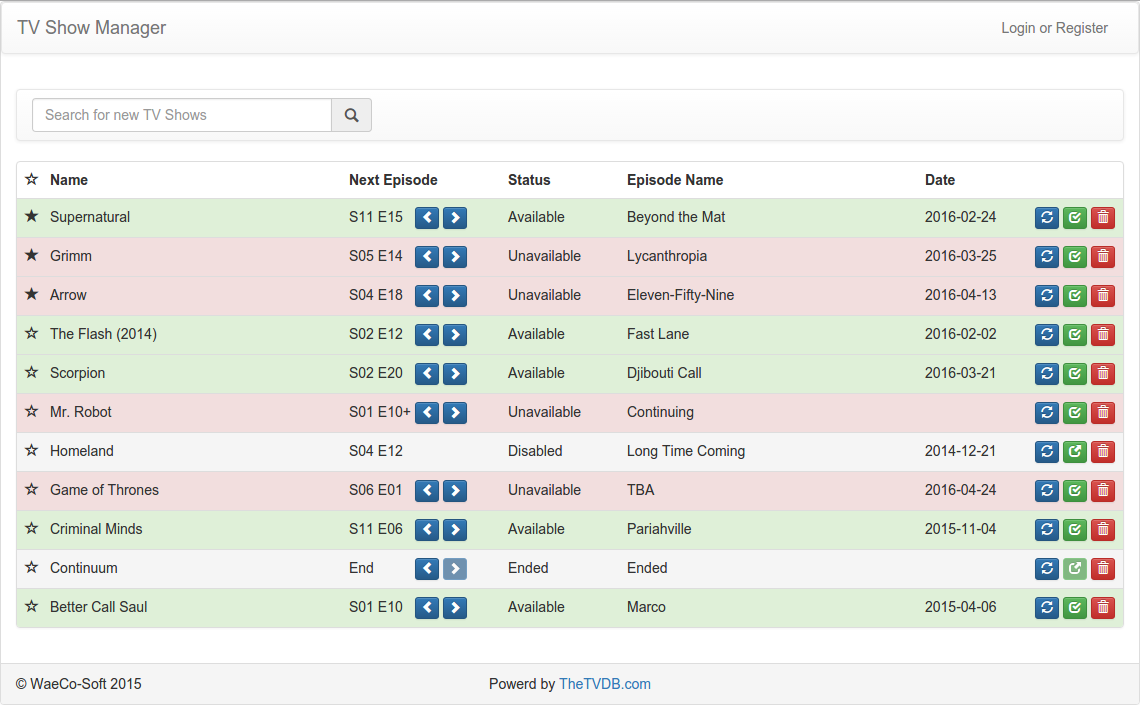Click the Next Episode column header
The image size is (1140, 705).
point(393,180)
